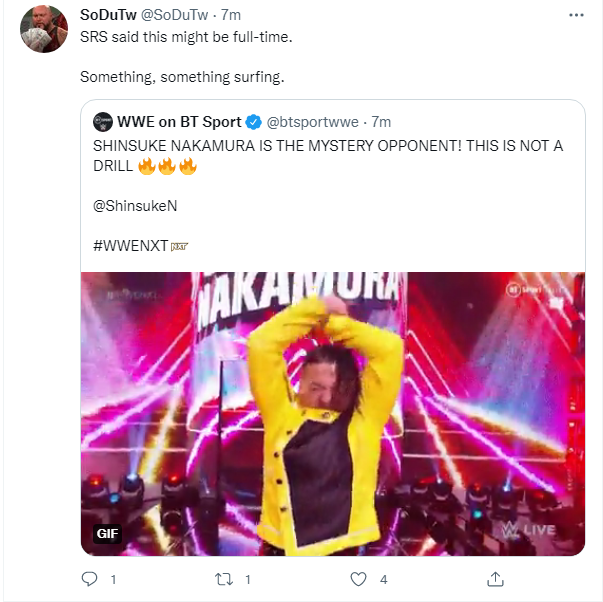
Task: Click the GIF badge on the media
Action: pos(107,534)
